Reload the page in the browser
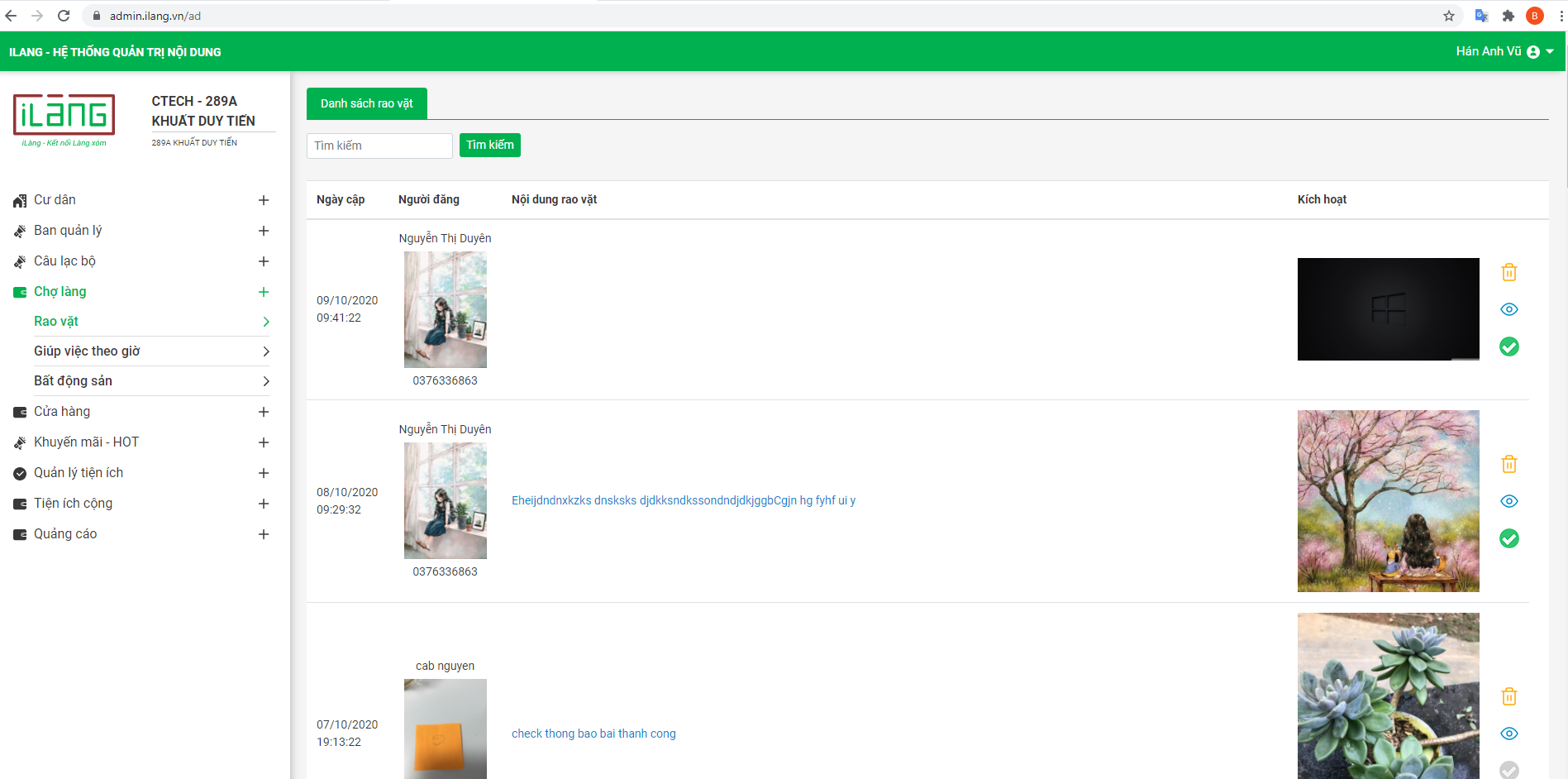Image resolution: width=1568 pixels, height=779 pixels. coord(64,16)
